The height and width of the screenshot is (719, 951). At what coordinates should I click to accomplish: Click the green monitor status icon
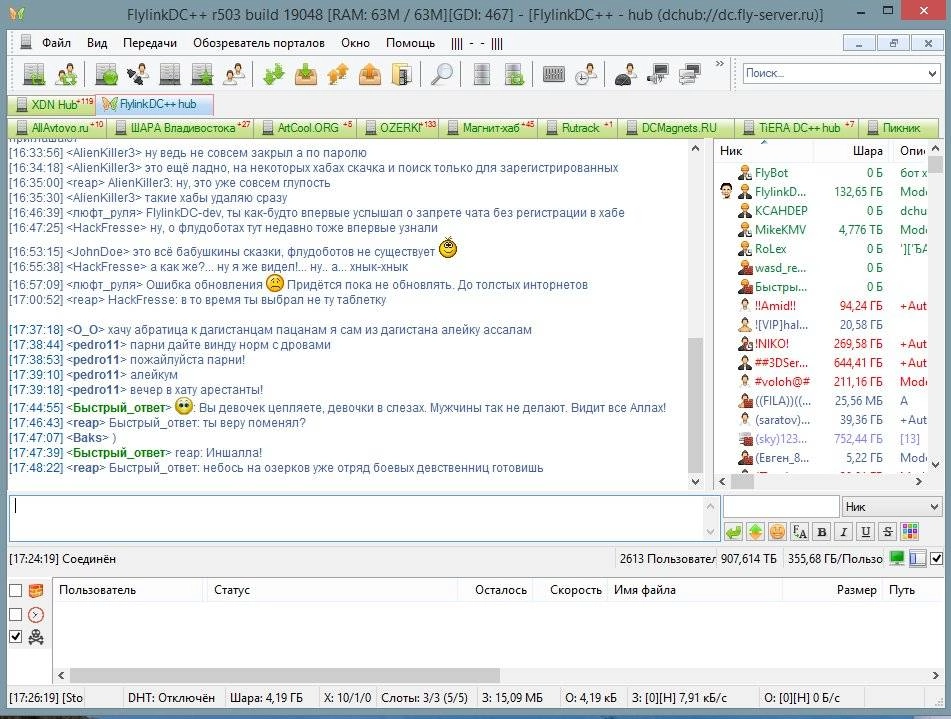[897, 558]
